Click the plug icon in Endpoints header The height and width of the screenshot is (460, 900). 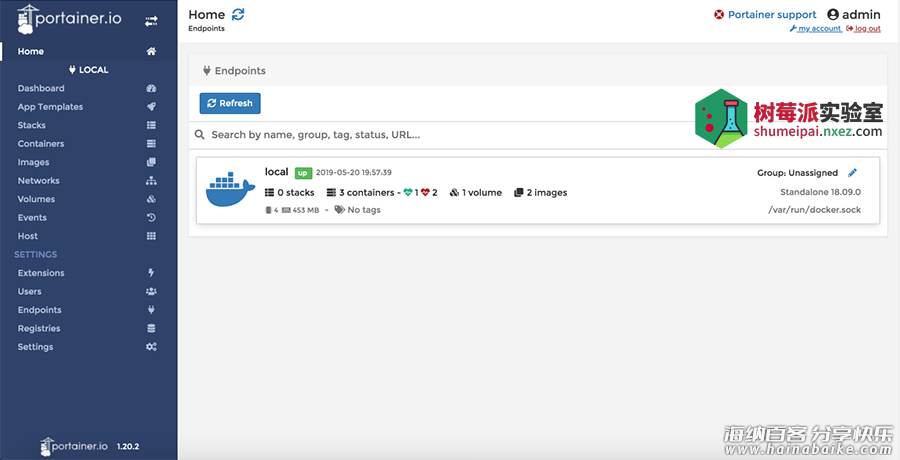pos(206,71)
